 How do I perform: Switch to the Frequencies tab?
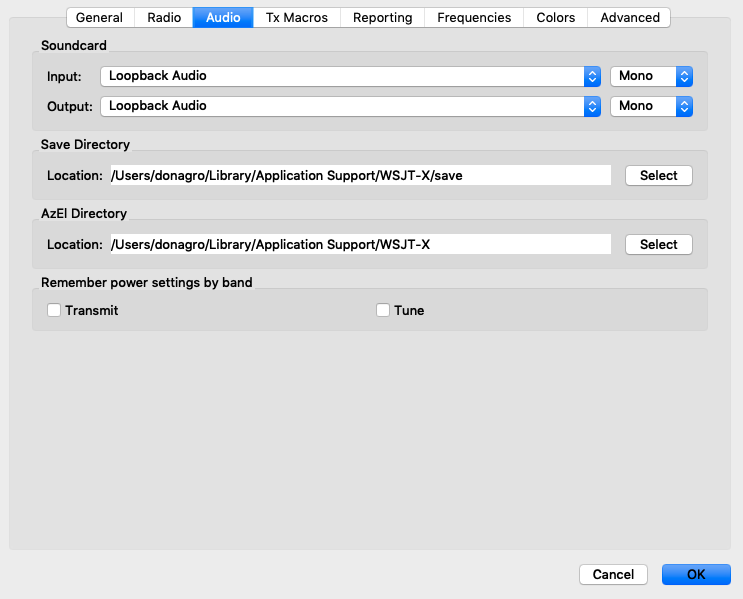[x=474, y=17]
